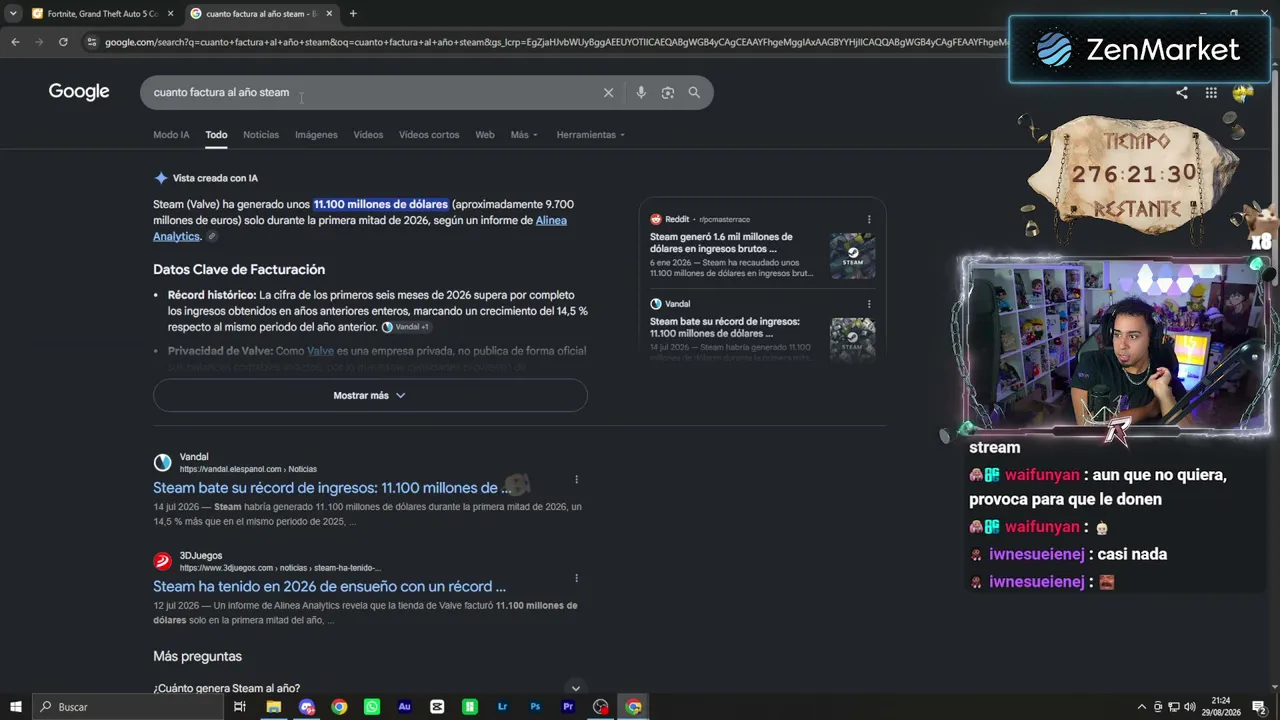Image resolution: width=1280 pixels, height=720 pixels.
Task: Open Reddit source 'Steam generó 1.6 mil millones'
Action: [721, 243]
